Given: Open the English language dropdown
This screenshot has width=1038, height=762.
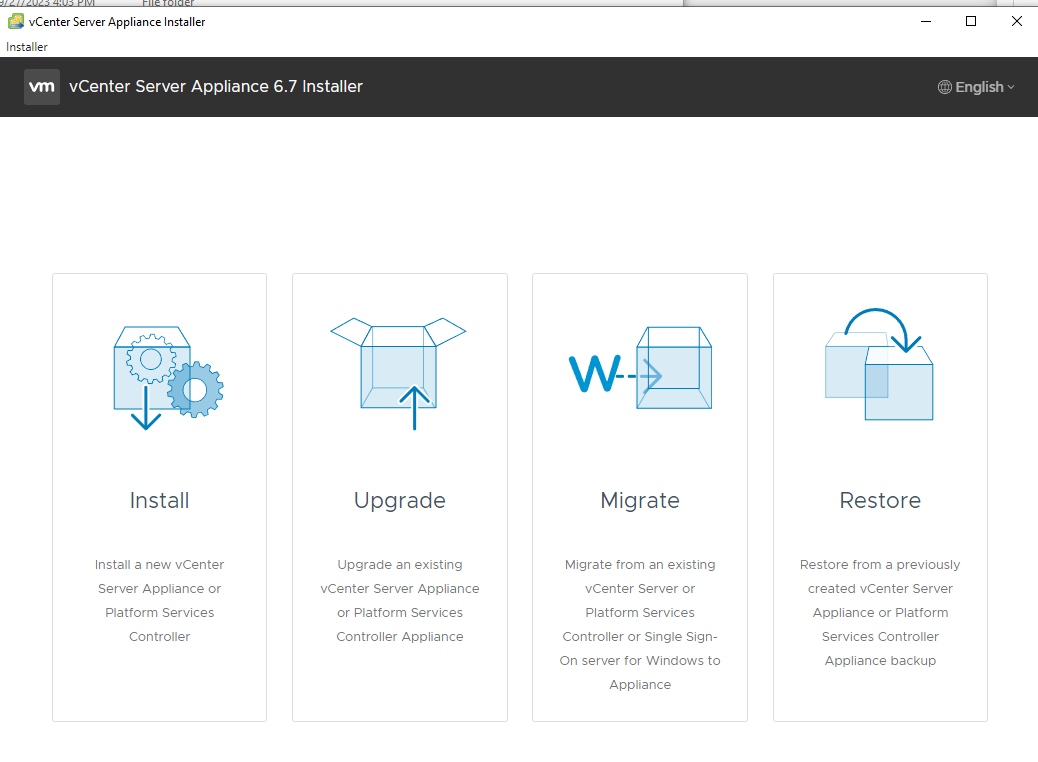Looking at the screenshot, I should (976, 87).
